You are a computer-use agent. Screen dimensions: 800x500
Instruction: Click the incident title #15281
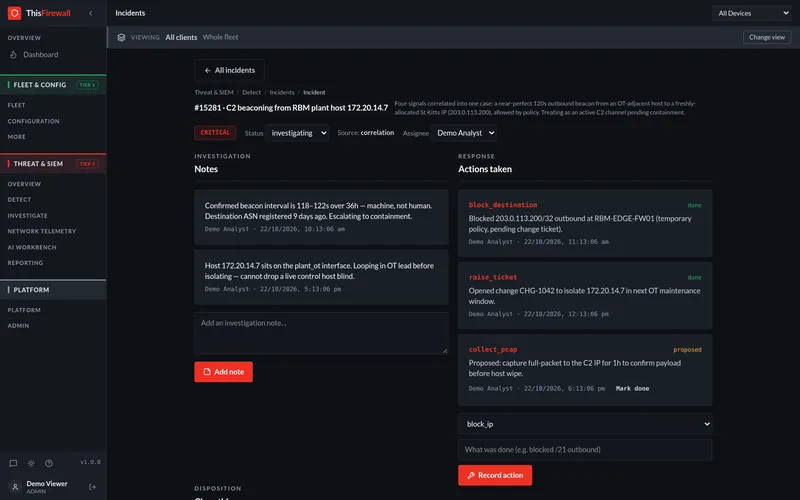[x=291, y=108]
